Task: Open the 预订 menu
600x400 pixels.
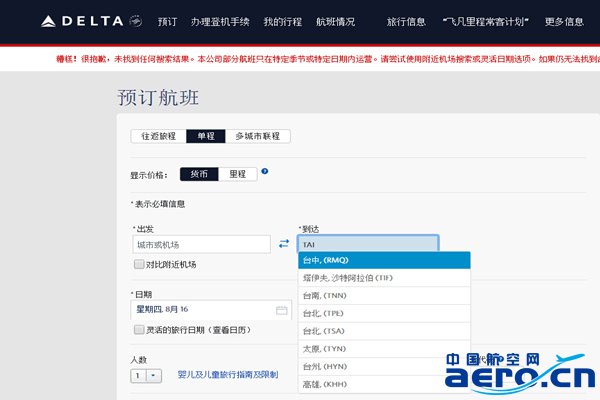Action: click(167, 22)
